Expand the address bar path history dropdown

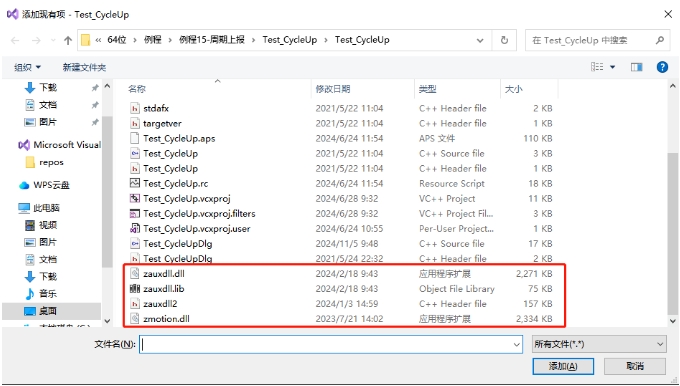[480, 40]
